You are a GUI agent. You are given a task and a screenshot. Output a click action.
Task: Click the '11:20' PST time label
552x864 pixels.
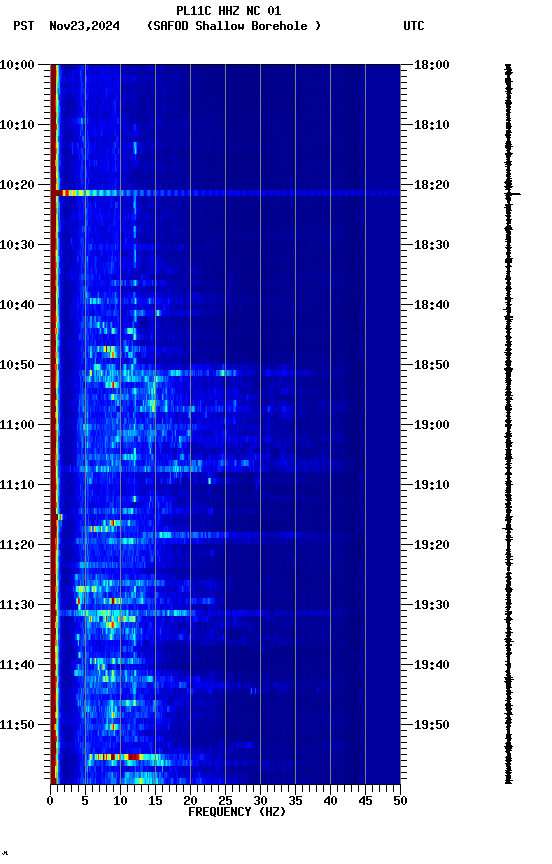pos(17,546)
